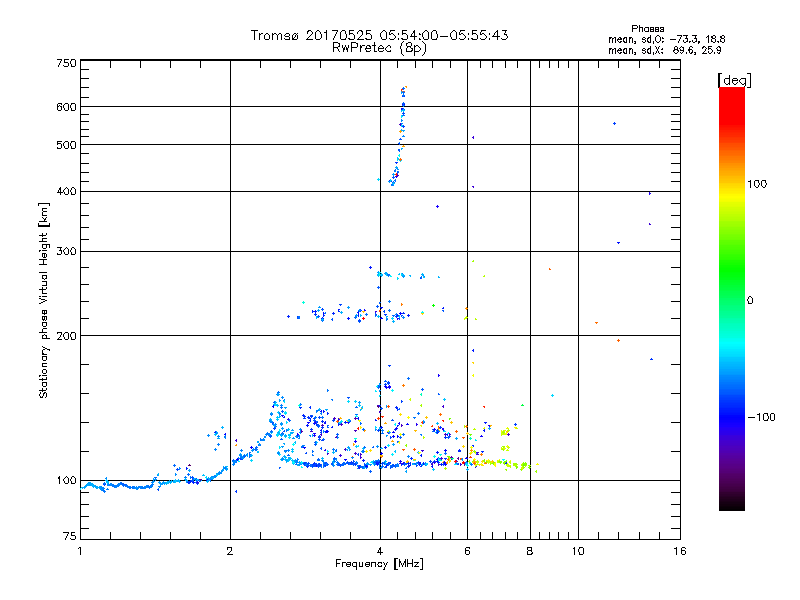Image resolution: width=800 pixels, height=600 pixels.
Task: Click the x-axis tick label '10'
Action: coord(578,551)
